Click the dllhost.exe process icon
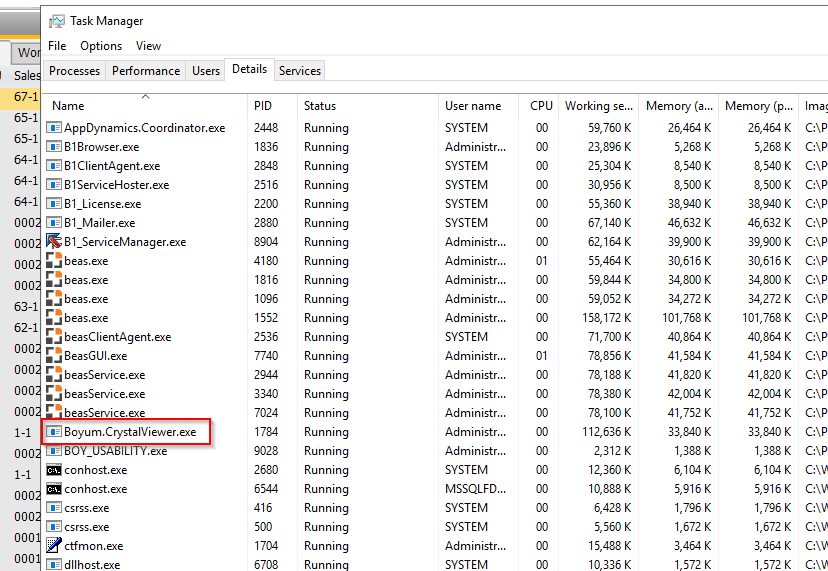 click(54, 564)
